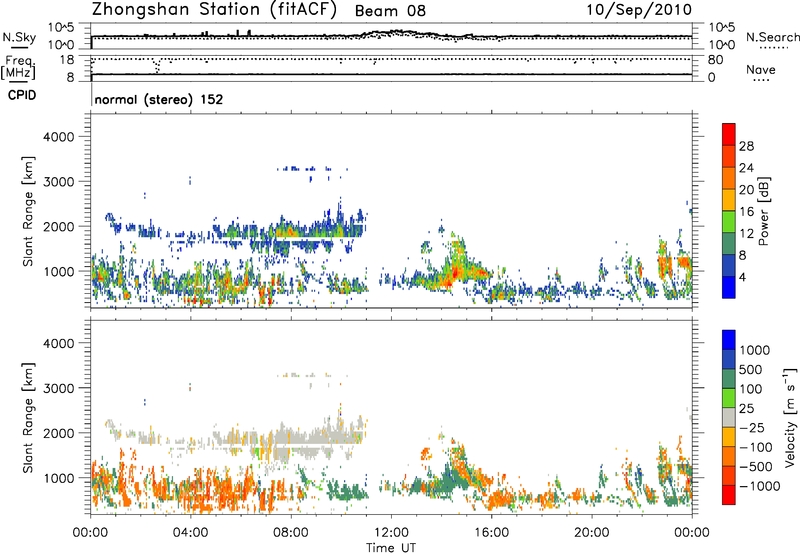This screenshot has height=554, width=800.
Task: Click the '24' power colorbar value
Action: [x=746, y=168]
